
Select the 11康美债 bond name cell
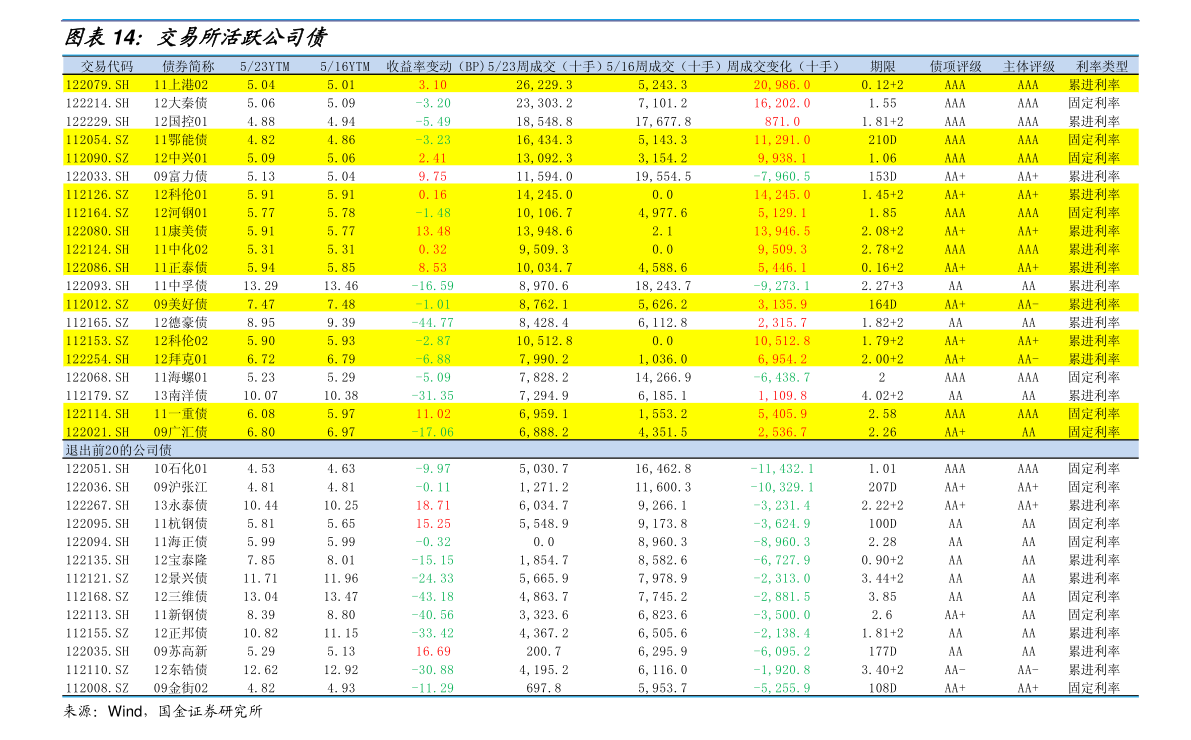click(181, 231)
